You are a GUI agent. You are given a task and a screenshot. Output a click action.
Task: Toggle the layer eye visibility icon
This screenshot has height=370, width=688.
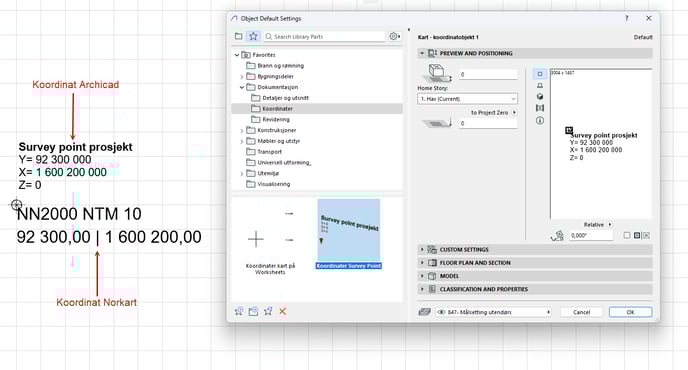click(x=441, y=312)
